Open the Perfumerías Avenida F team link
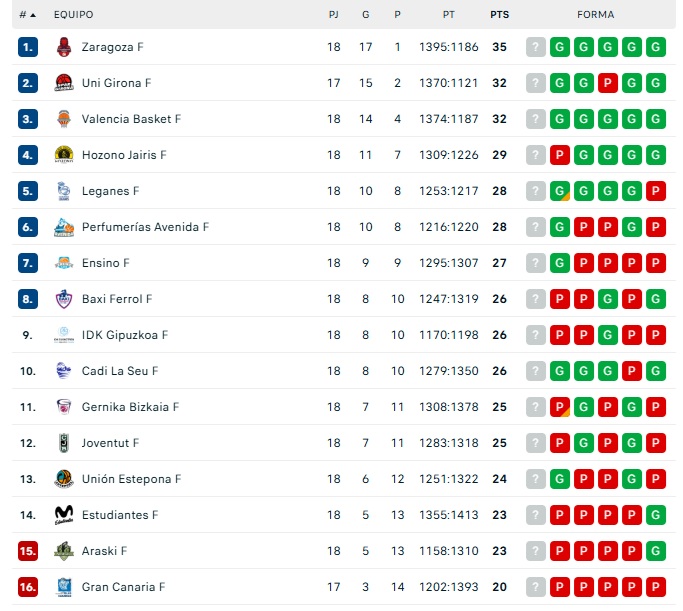683x611 pixels. (x=145, y=227)
